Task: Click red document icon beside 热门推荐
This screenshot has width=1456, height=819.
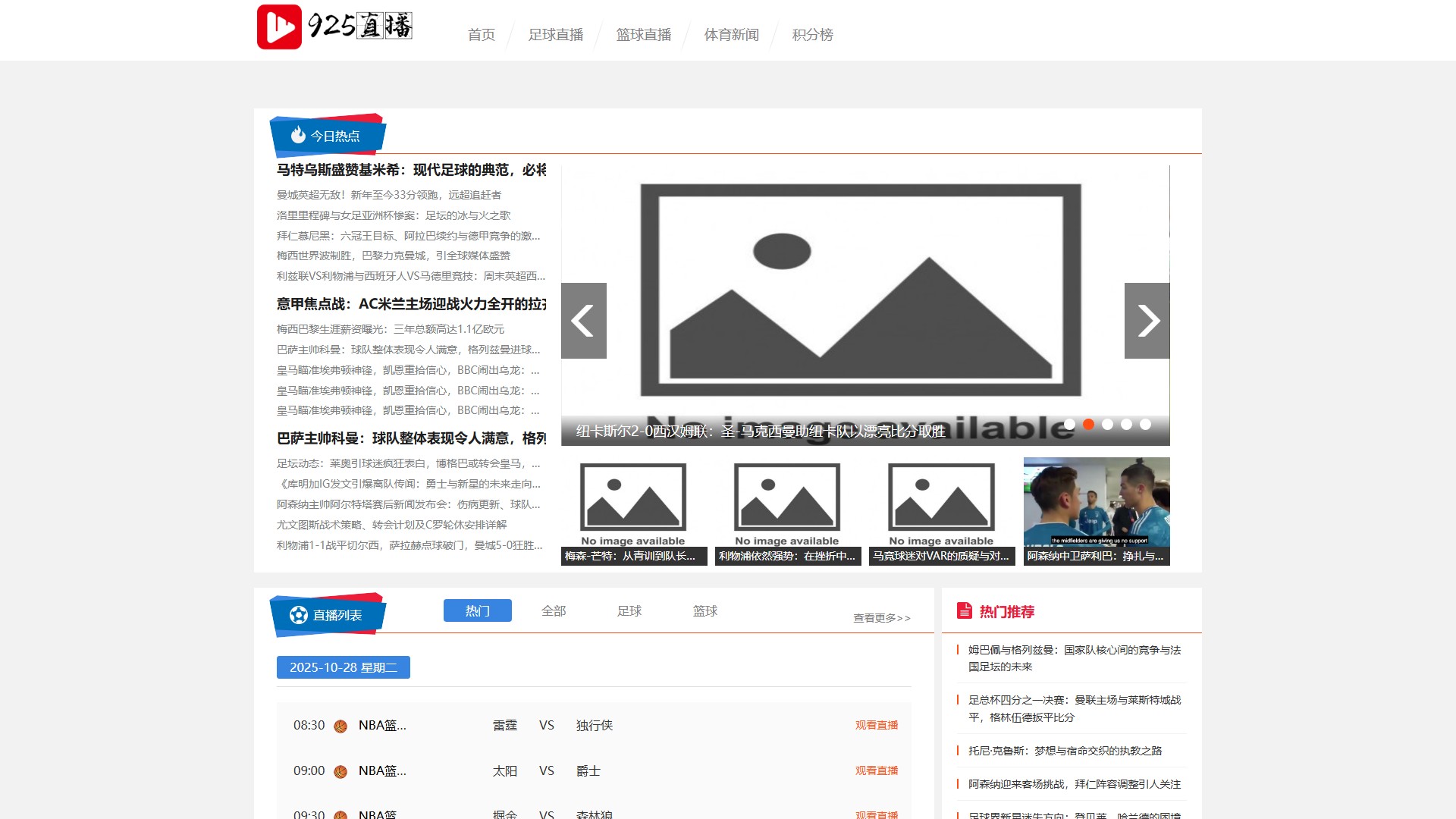Action: pyautogui.click(x=965, y=610)
